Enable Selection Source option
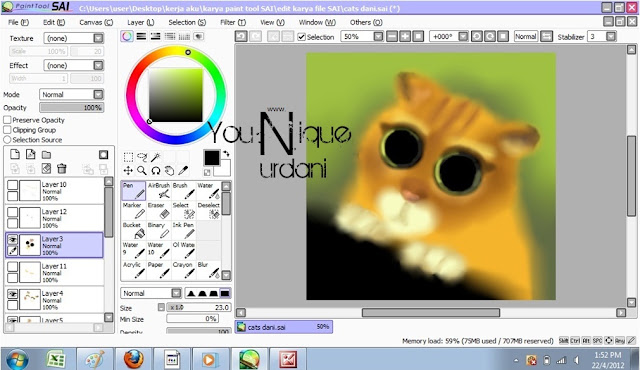The width and height of the screenshot is (640, 370). [7, 140]
